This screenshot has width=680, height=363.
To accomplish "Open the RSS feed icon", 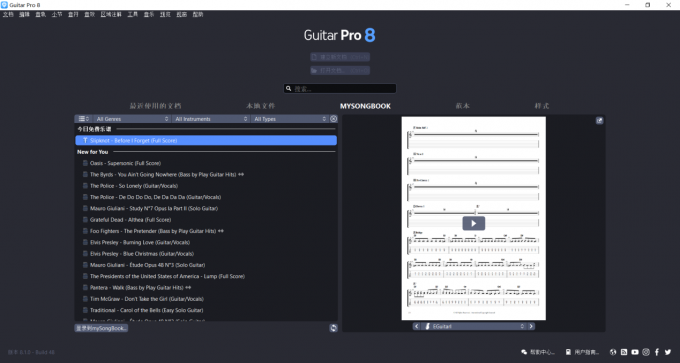I will pos(624,352).
